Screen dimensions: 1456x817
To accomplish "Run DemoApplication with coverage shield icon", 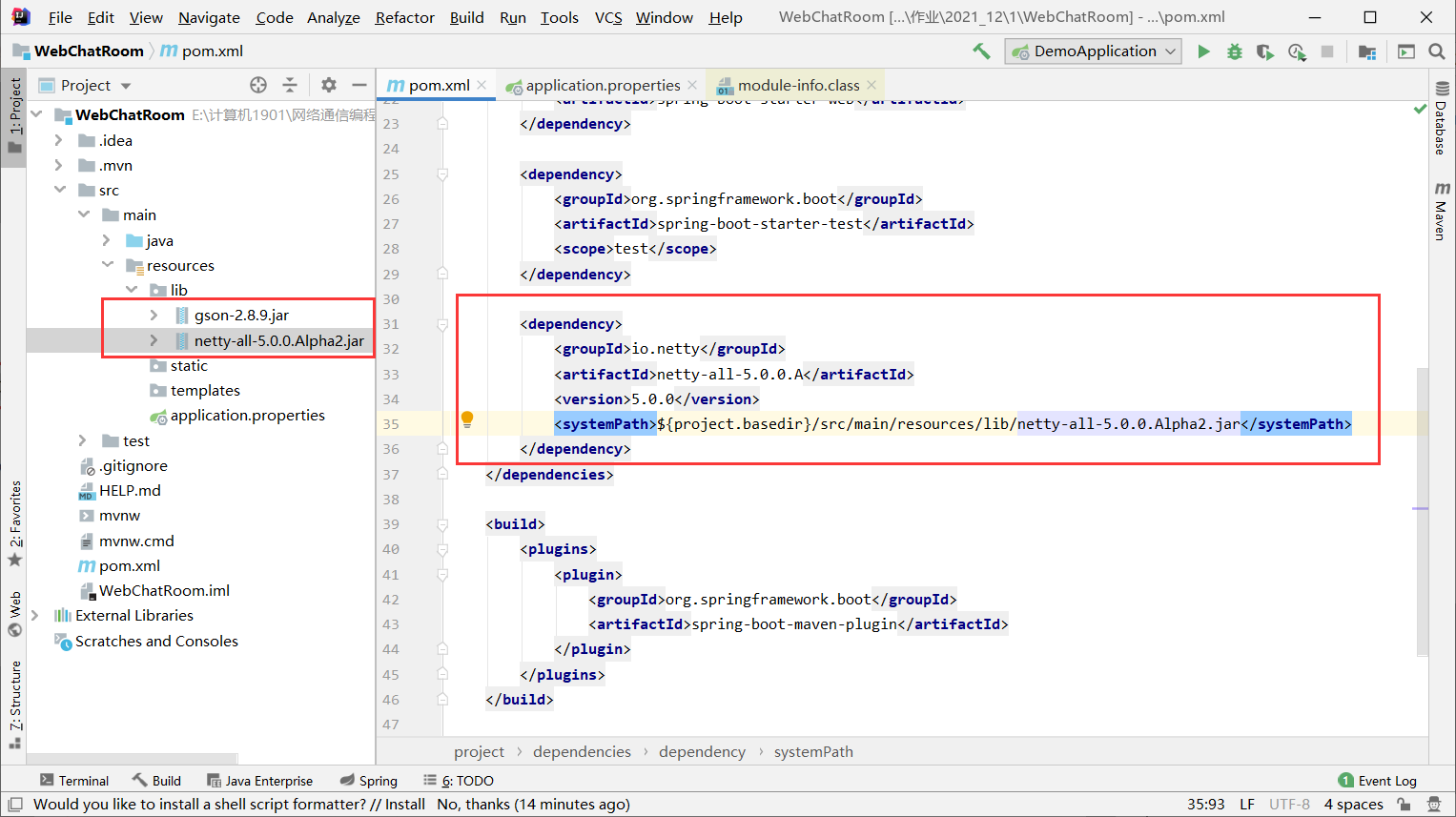I will [x=1265, y=51].
